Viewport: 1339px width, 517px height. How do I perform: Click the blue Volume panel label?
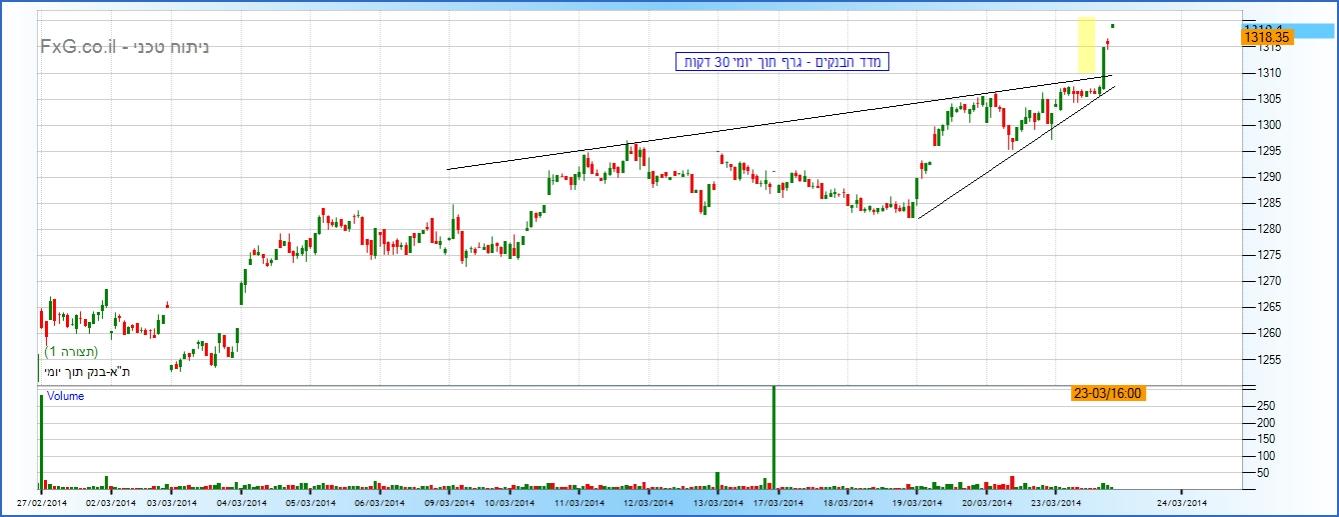pos(65,396)
